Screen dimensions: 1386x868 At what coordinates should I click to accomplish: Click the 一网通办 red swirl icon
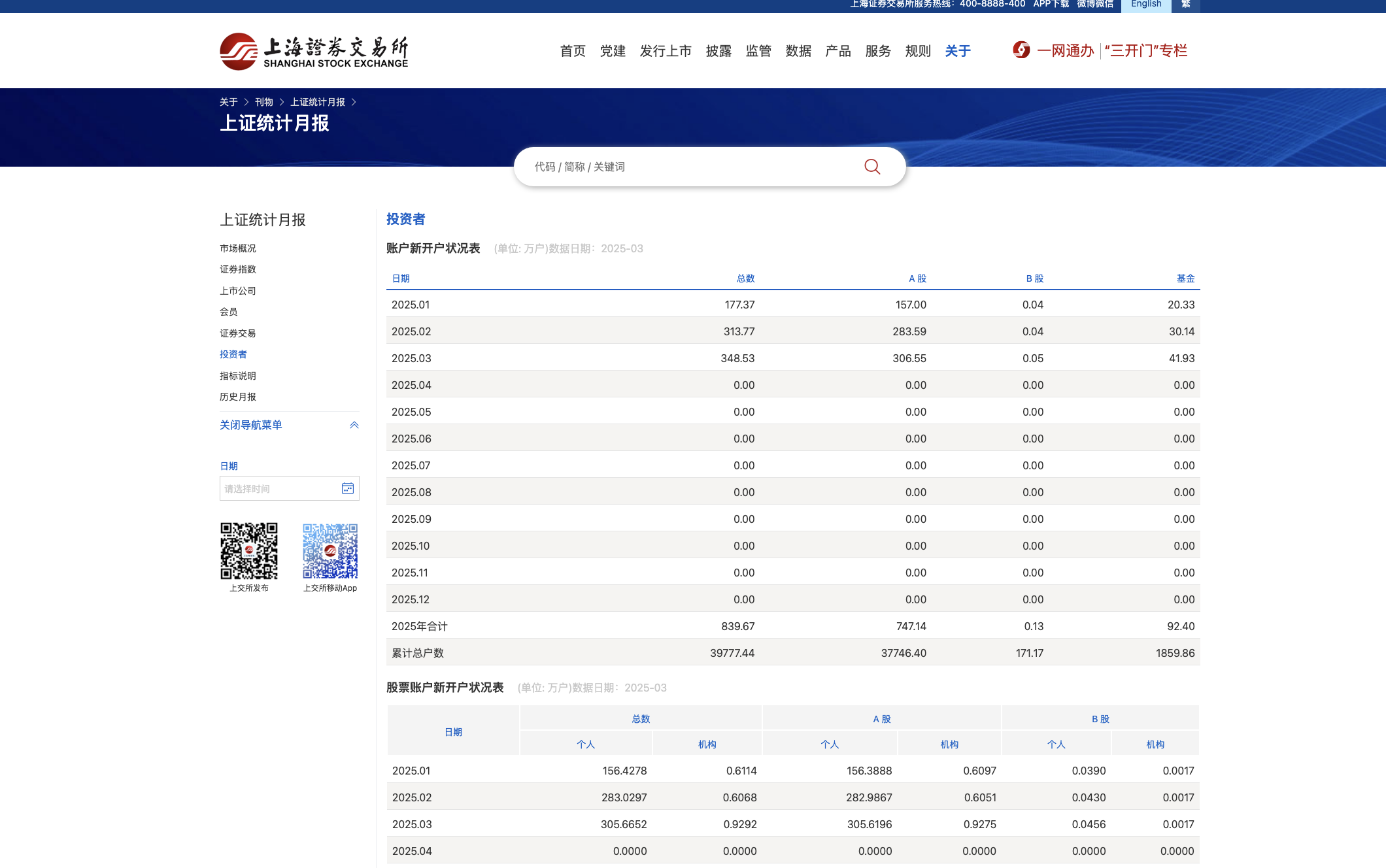tap(1021, 50)
